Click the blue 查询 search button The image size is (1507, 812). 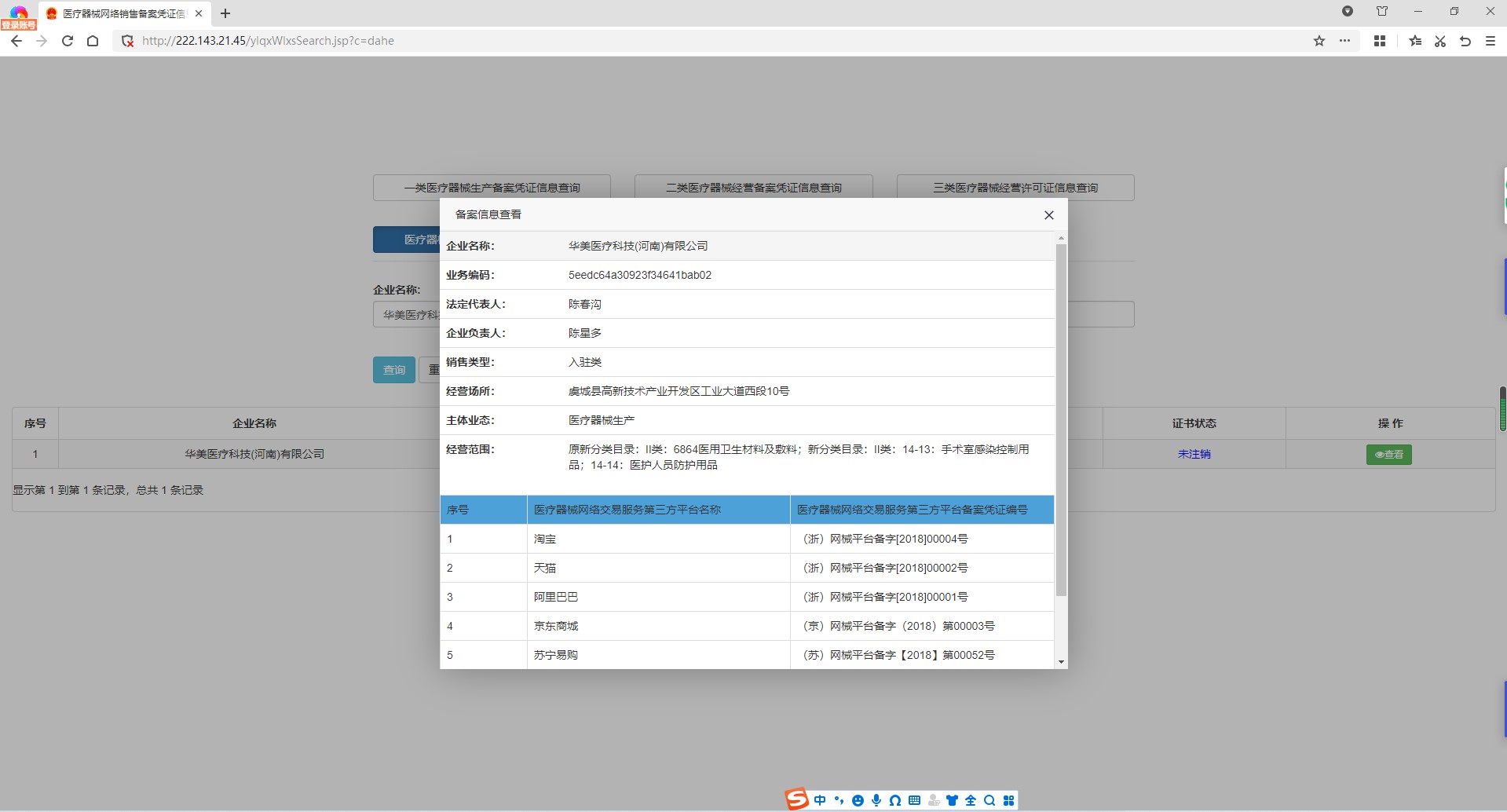pos(394,370)
